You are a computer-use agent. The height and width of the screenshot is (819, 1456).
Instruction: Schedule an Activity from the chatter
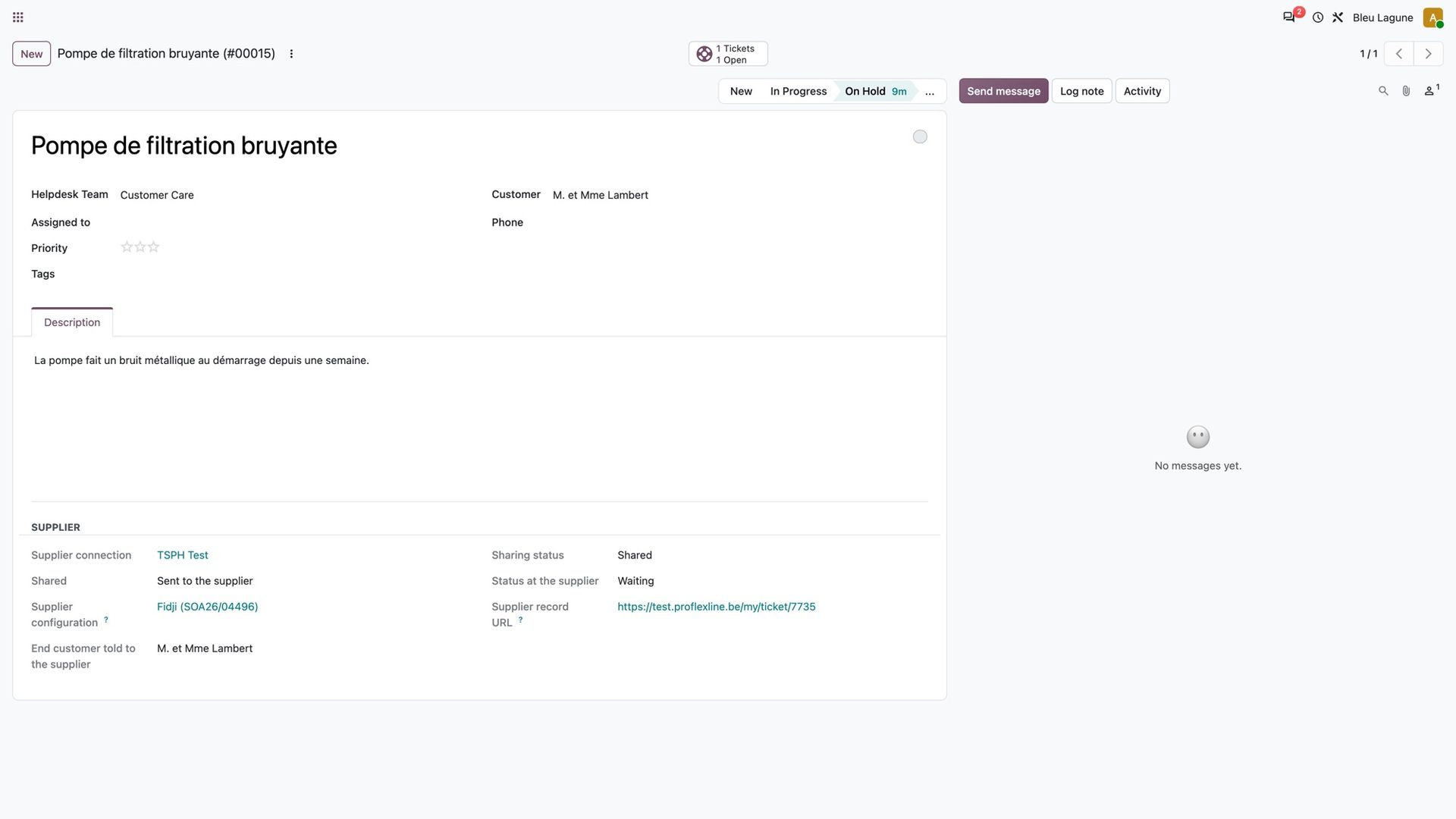click(x=1142, y=91)
